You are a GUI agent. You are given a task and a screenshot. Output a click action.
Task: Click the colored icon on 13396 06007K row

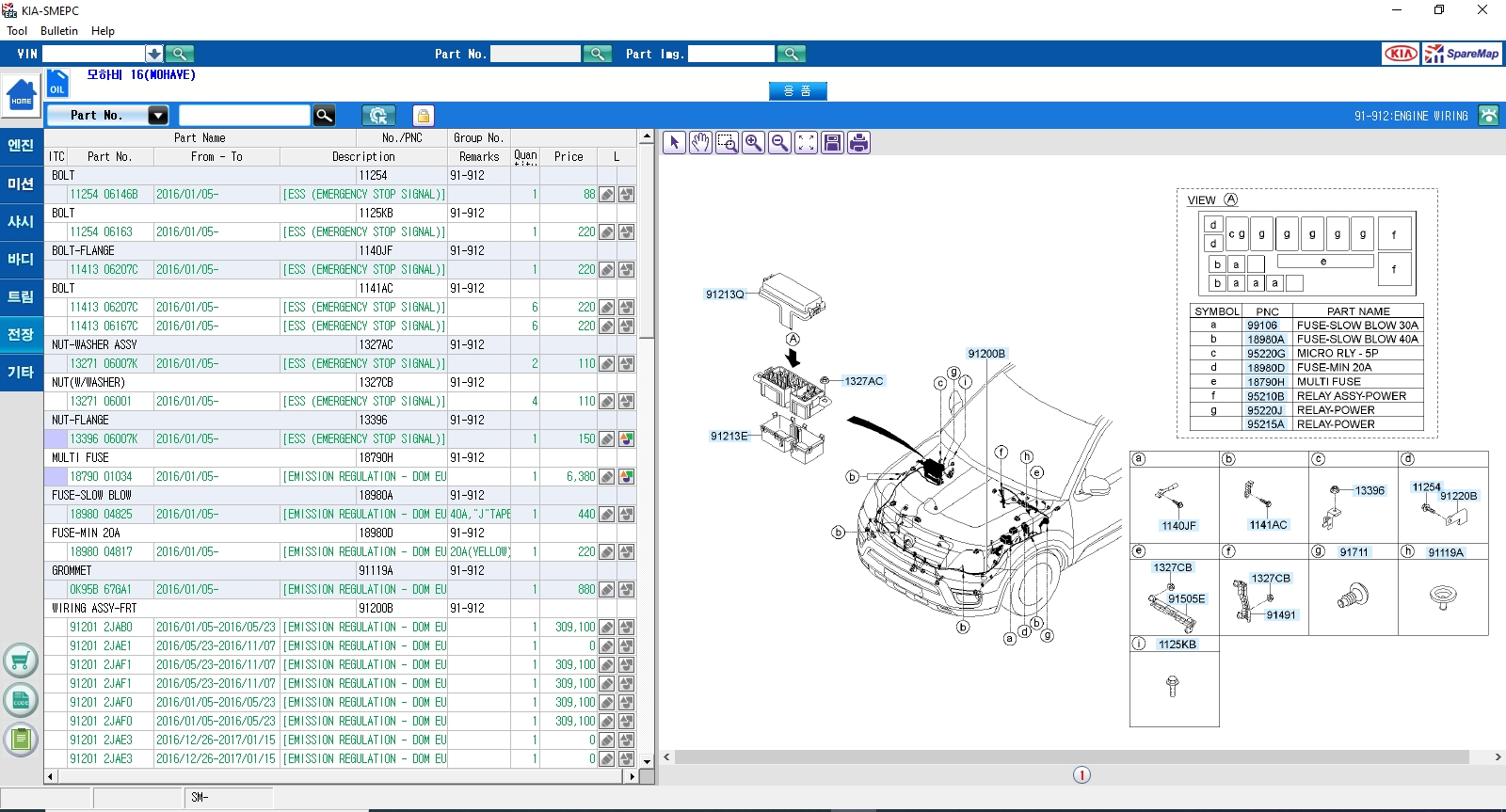[626, 439]
